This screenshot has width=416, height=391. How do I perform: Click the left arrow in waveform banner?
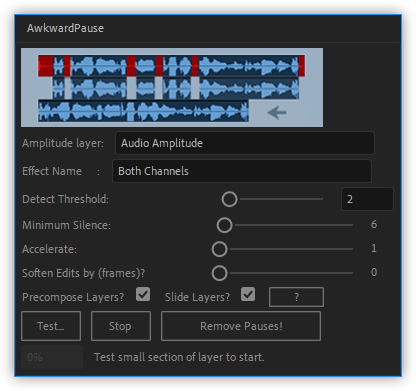click(x=277, y=113)
